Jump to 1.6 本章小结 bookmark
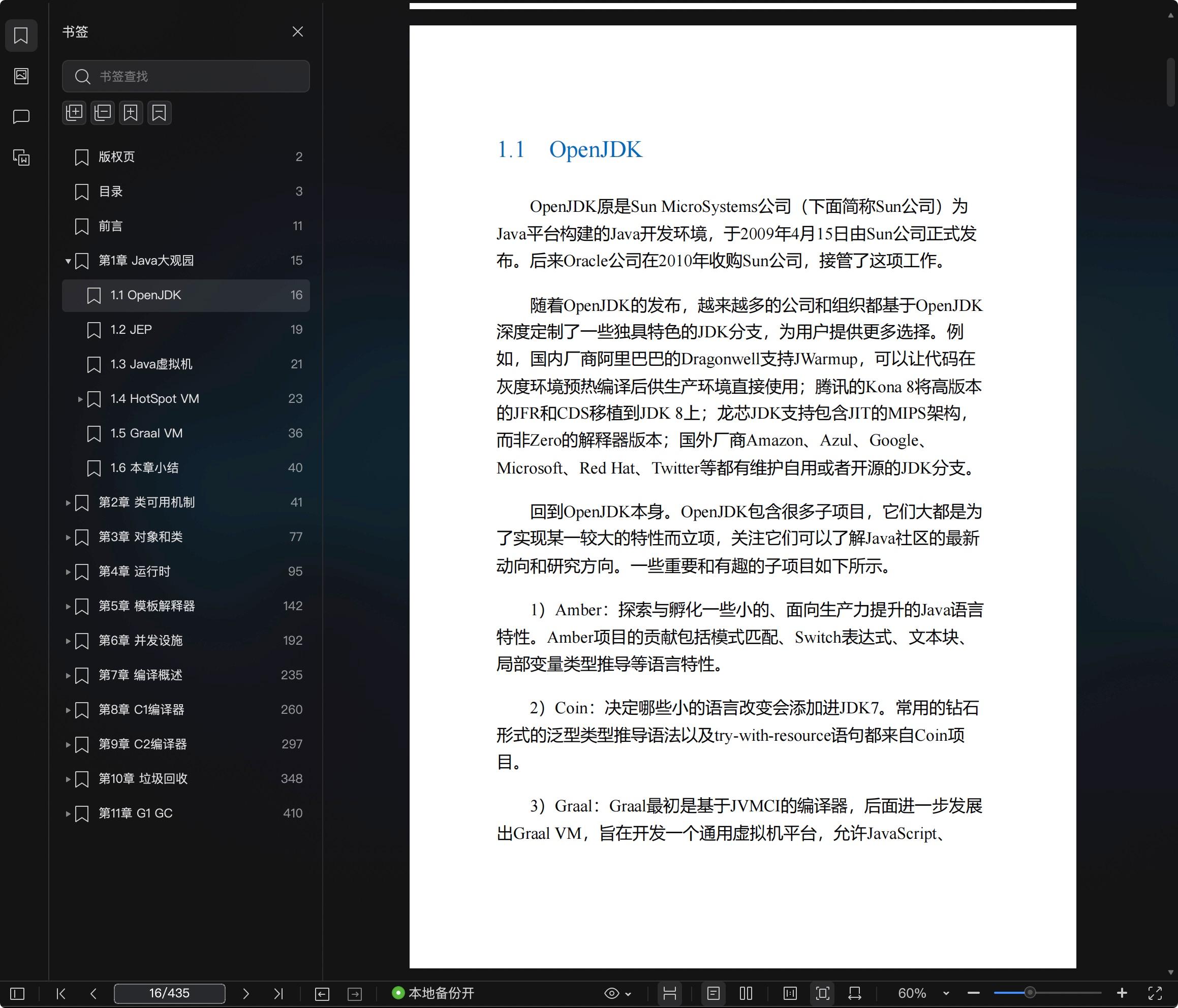 [x=186, y=468]
